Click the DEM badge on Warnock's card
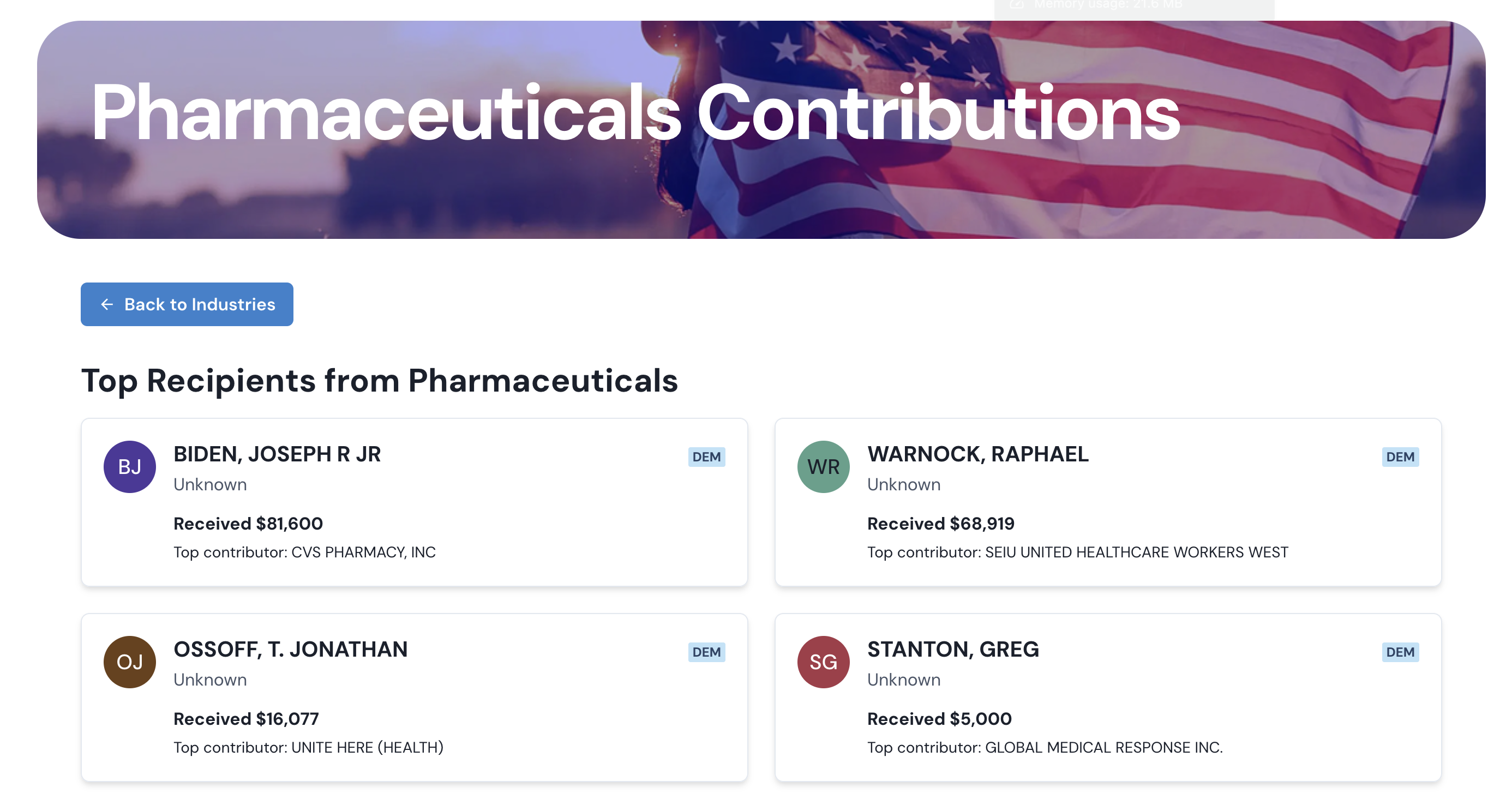Image resolution: width=1512 pixels, height=805 pixels. click(x=1400, y=457)
